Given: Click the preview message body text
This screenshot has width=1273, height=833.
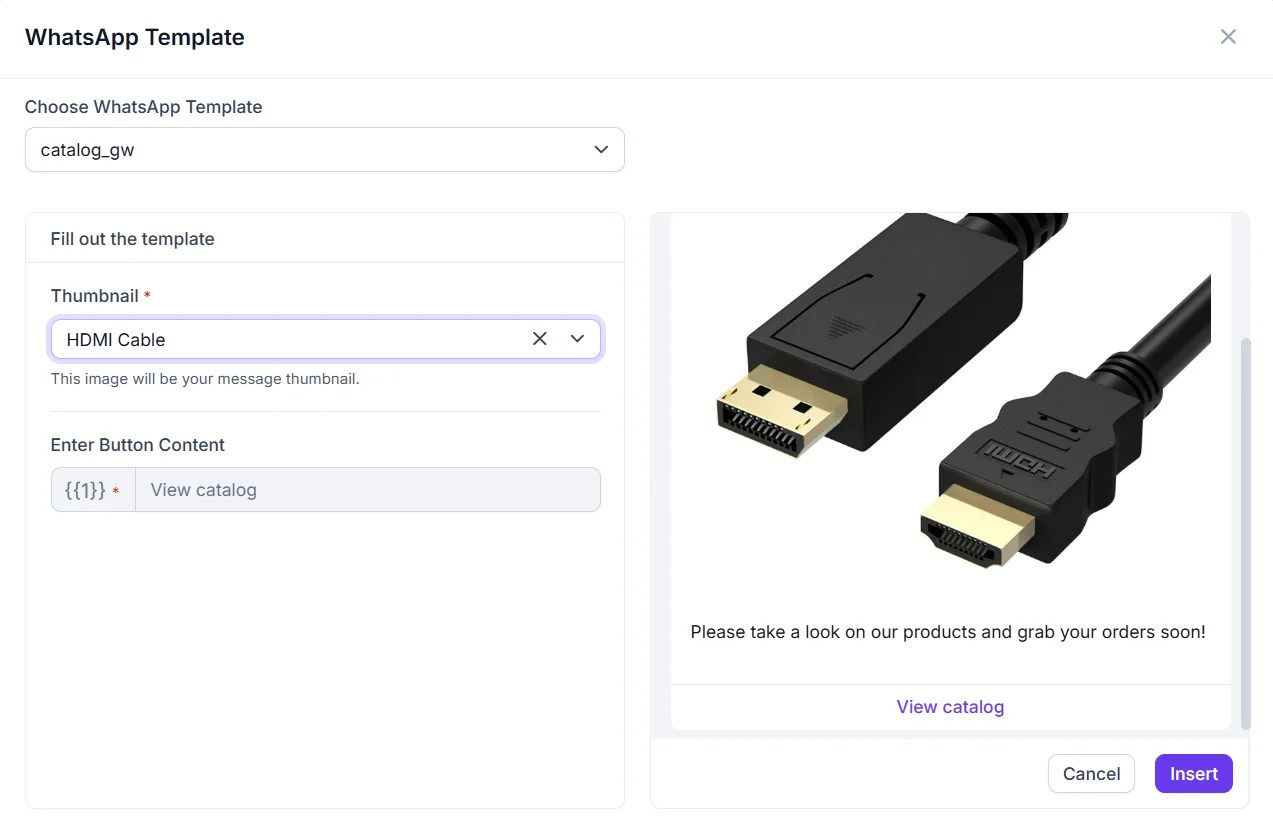Looking at the screenshot, I should 948,632.
